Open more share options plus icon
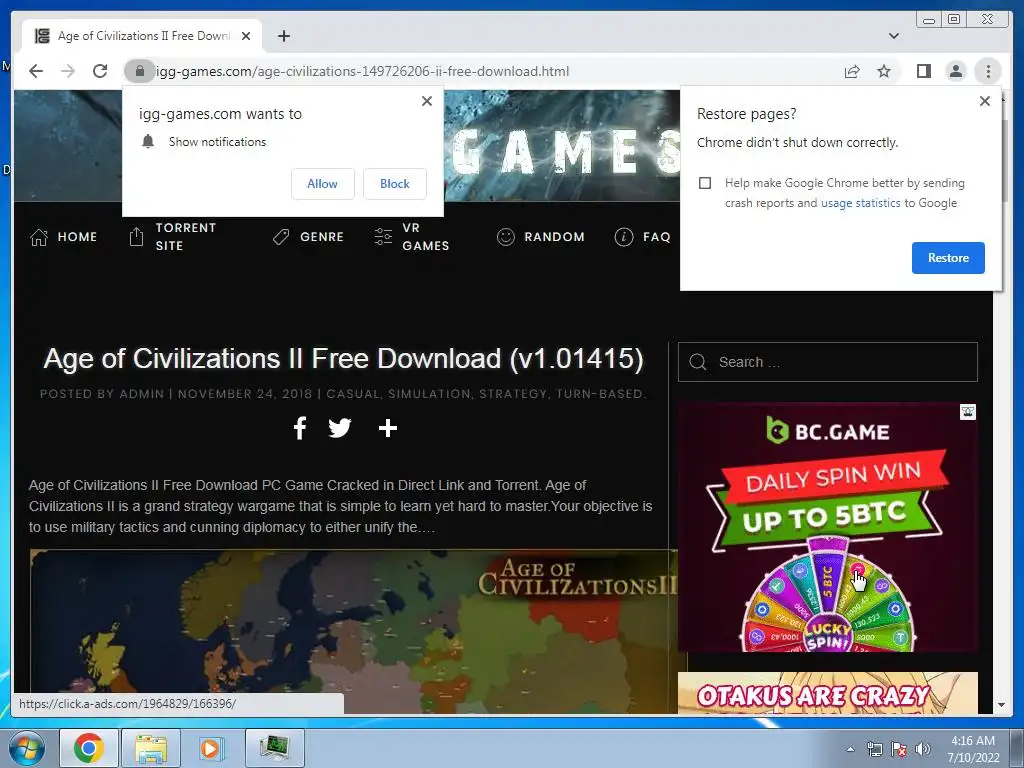The width and height of the screenshot is (1024, 768). tap(388, 428)
